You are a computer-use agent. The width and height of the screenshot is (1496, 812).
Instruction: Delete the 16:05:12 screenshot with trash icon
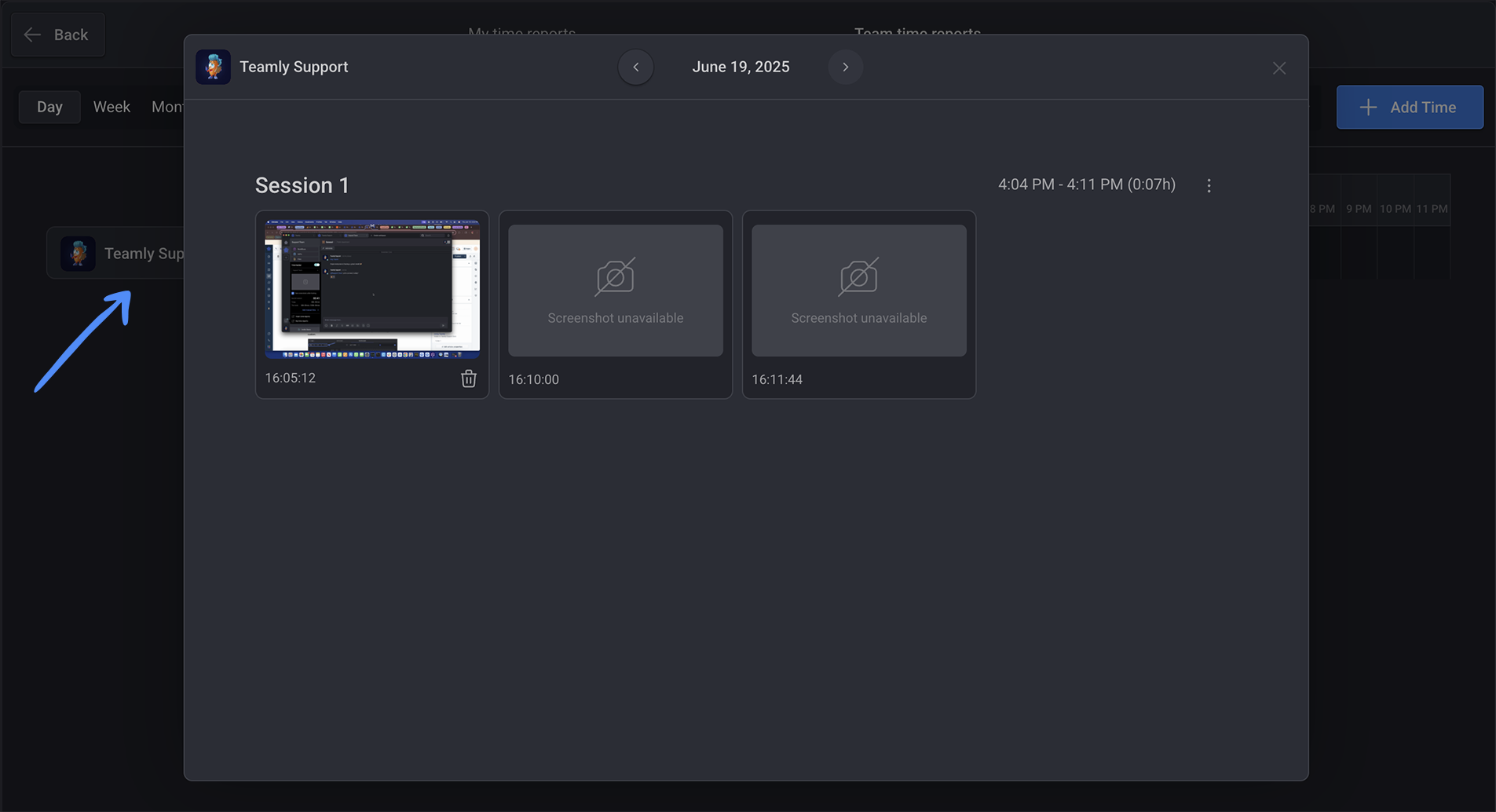tap(468, 379)
